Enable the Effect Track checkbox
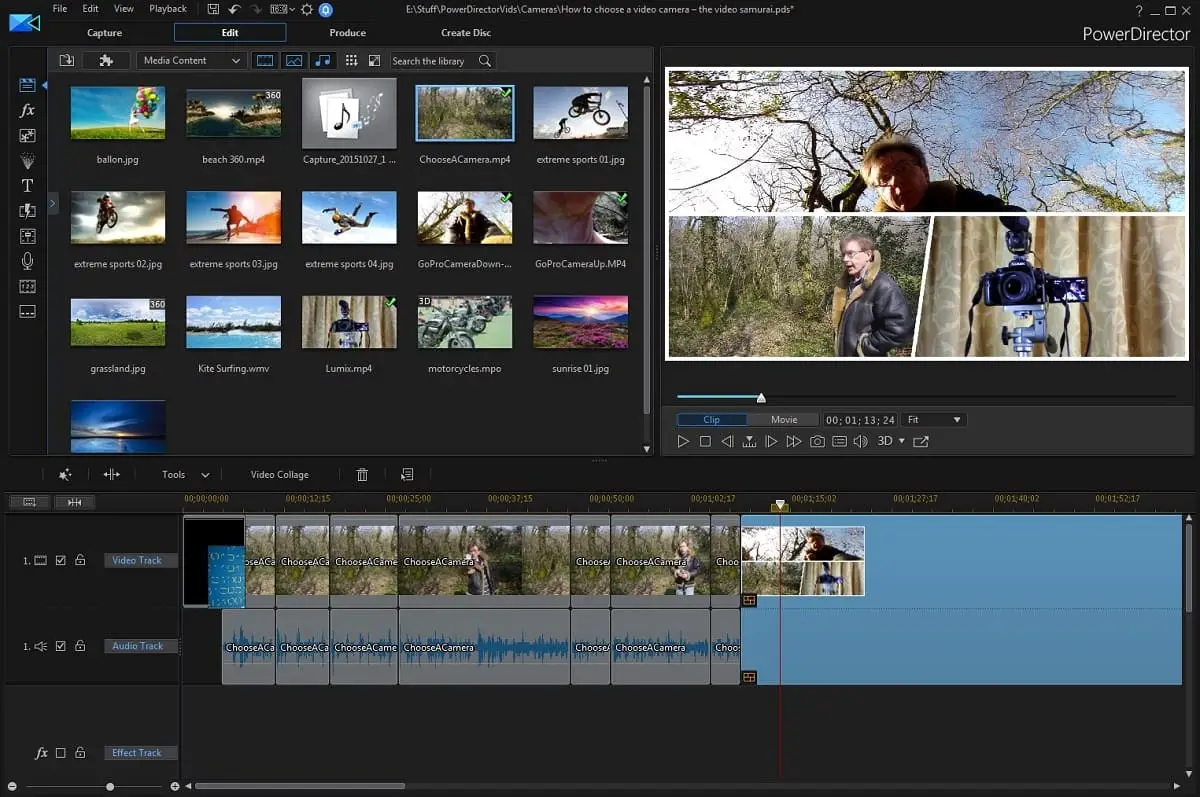Image resolution: width=1200 pixels, height=797 pixels. click(x=60, y=753)
